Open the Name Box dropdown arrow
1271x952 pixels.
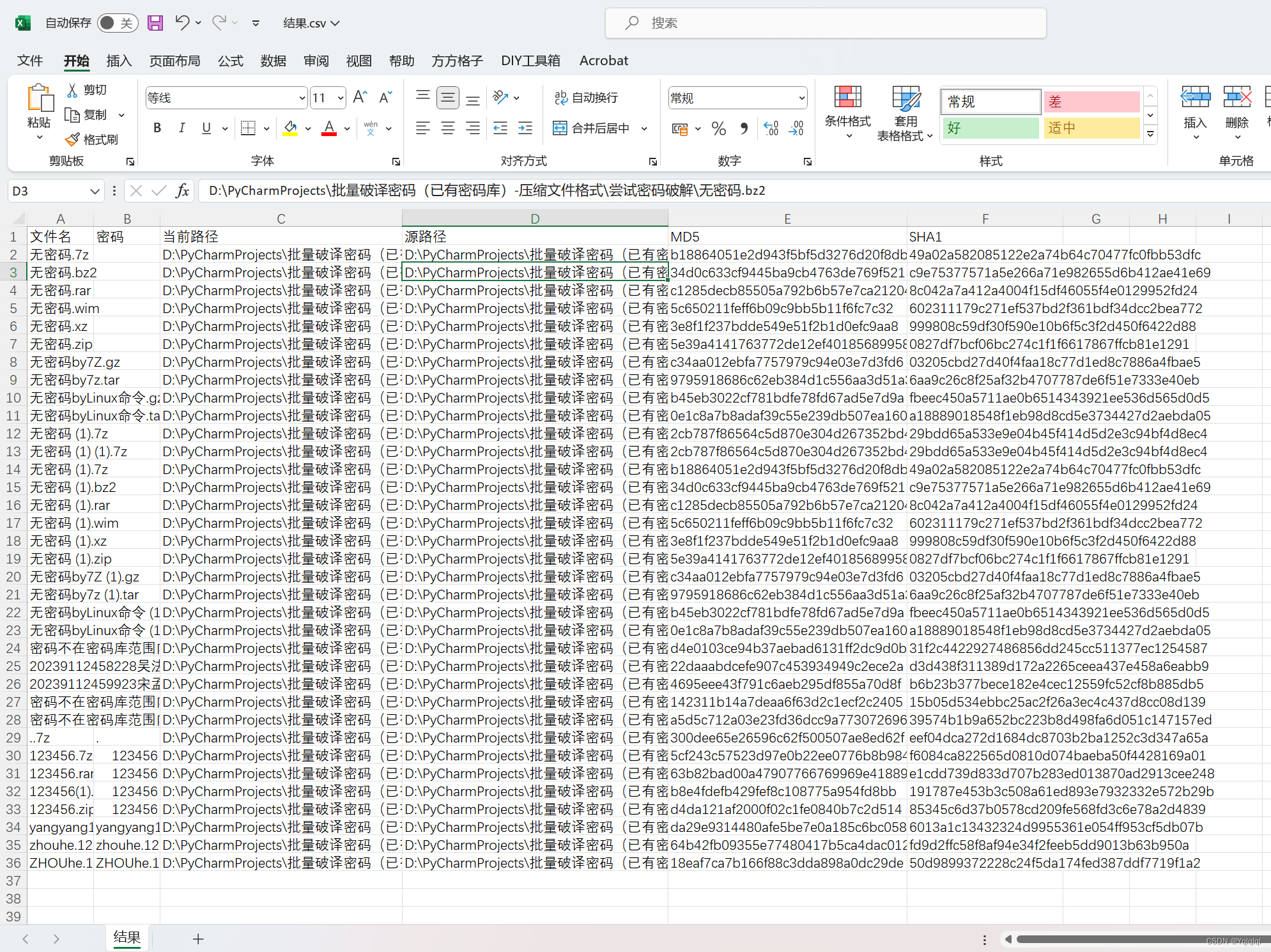95,191
